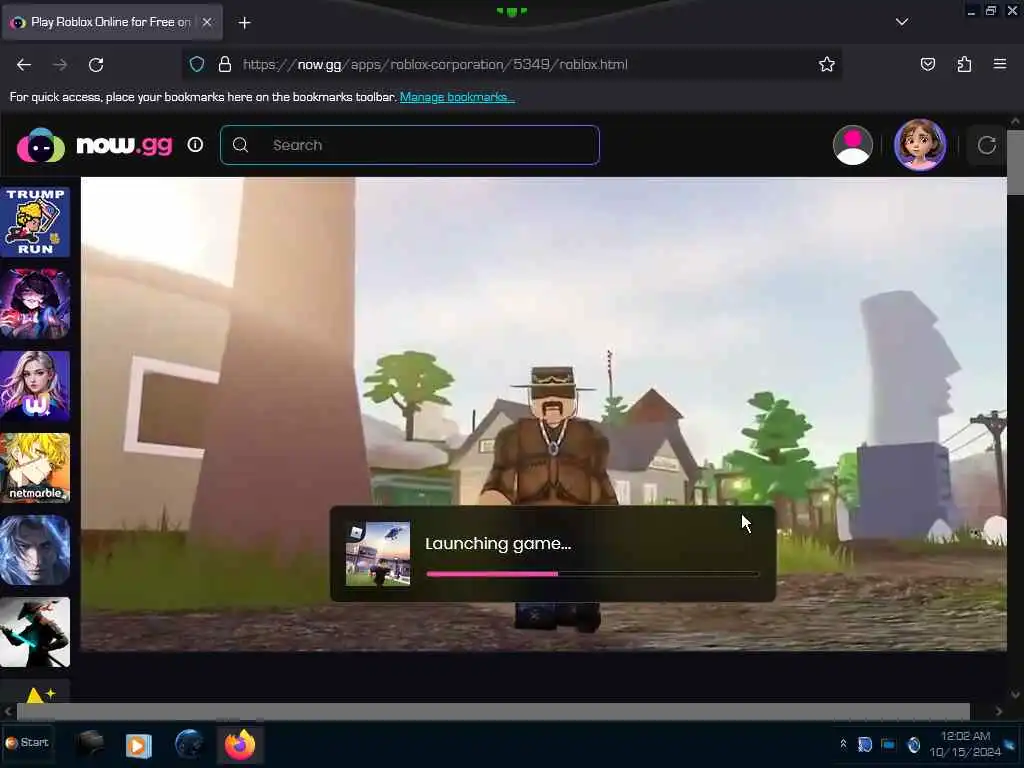Click the Roblox thumbnail in launch dialog
Screen dimensions: 1024x768
click(x=378, y=554)
